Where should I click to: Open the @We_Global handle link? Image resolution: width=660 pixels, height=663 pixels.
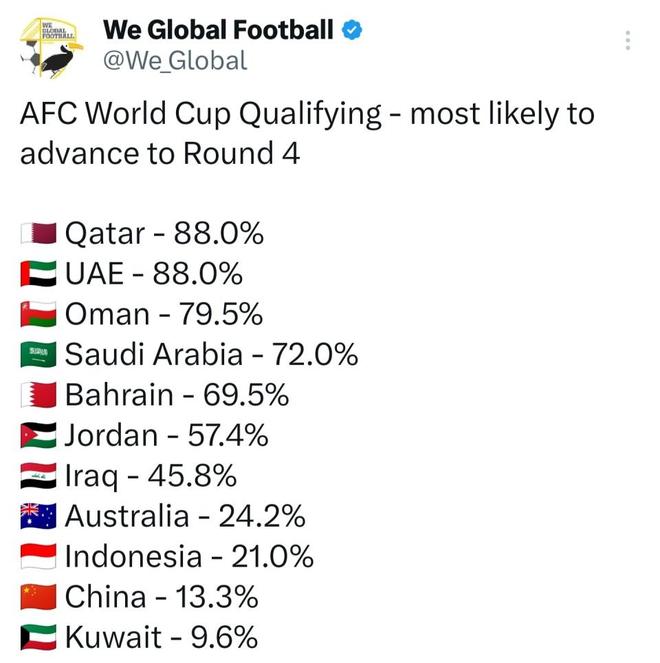pyautogui.click(x=174, y=61)
